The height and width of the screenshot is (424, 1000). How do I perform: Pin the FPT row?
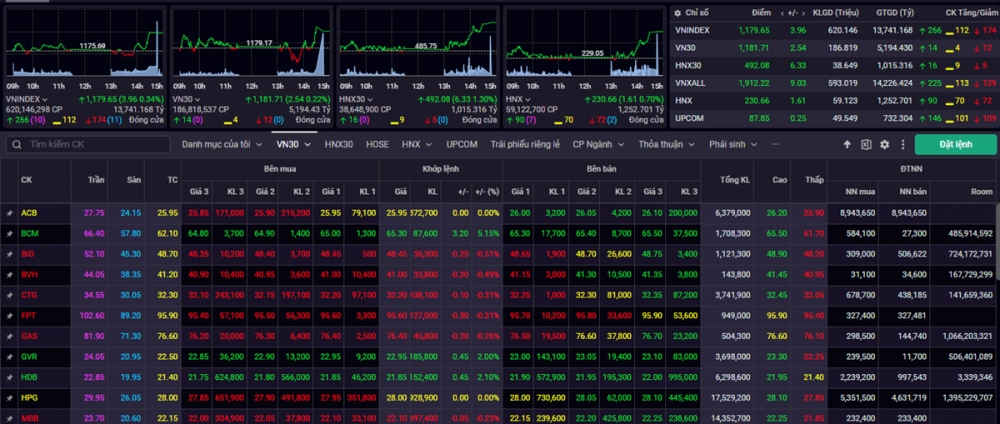[9, 316]
